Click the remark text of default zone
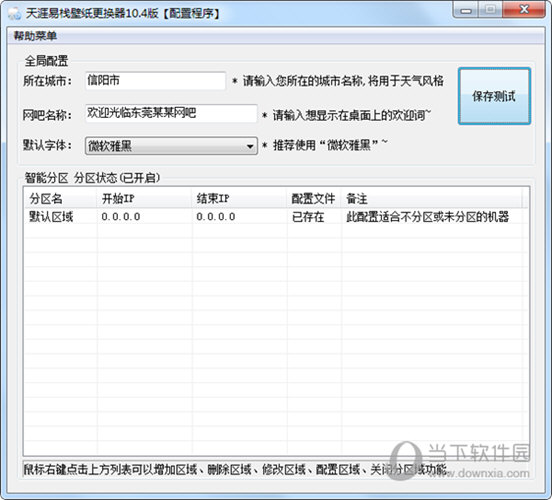The height and width of the screenshot is (500, 552). click(x=427, y=217)
